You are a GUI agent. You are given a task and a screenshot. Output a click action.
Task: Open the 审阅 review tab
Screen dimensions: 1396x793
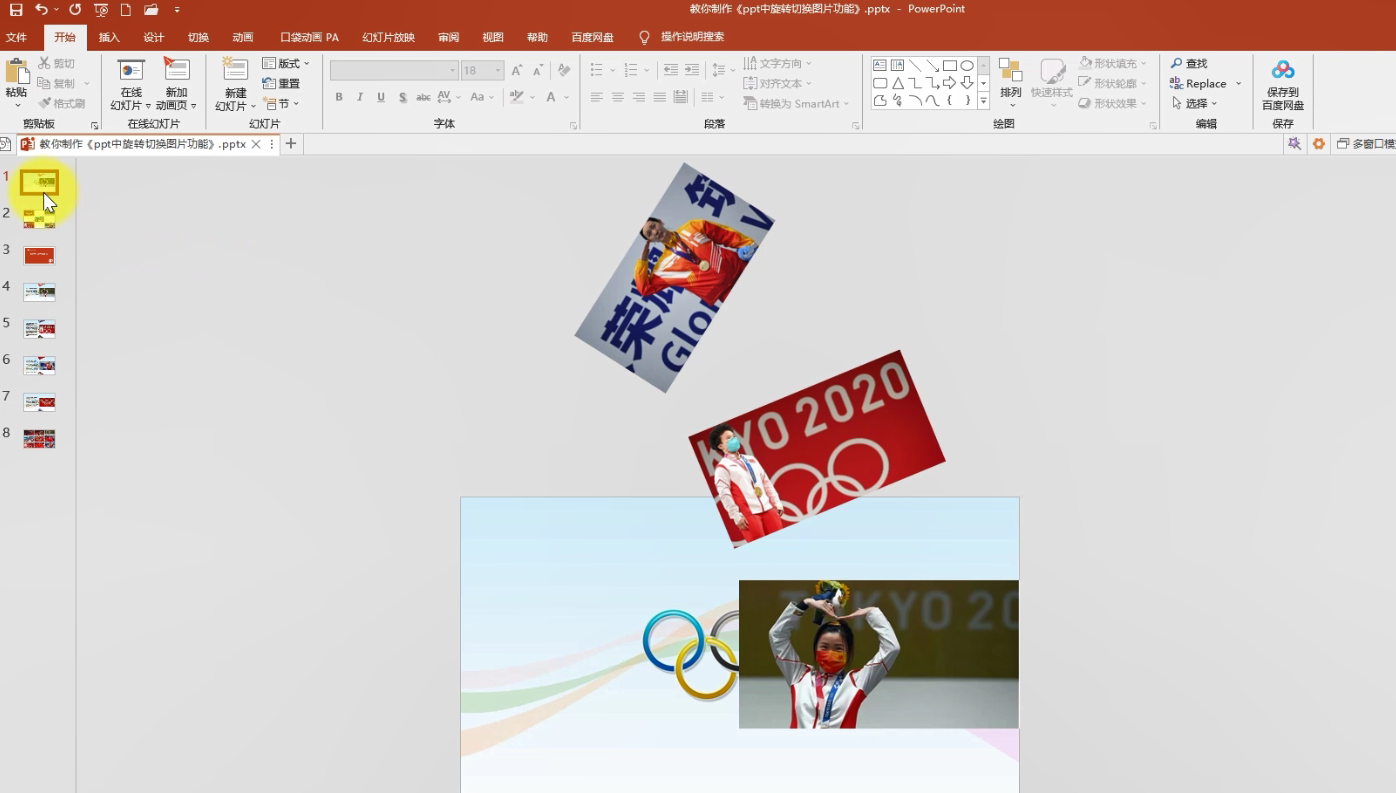pos(449,37)
